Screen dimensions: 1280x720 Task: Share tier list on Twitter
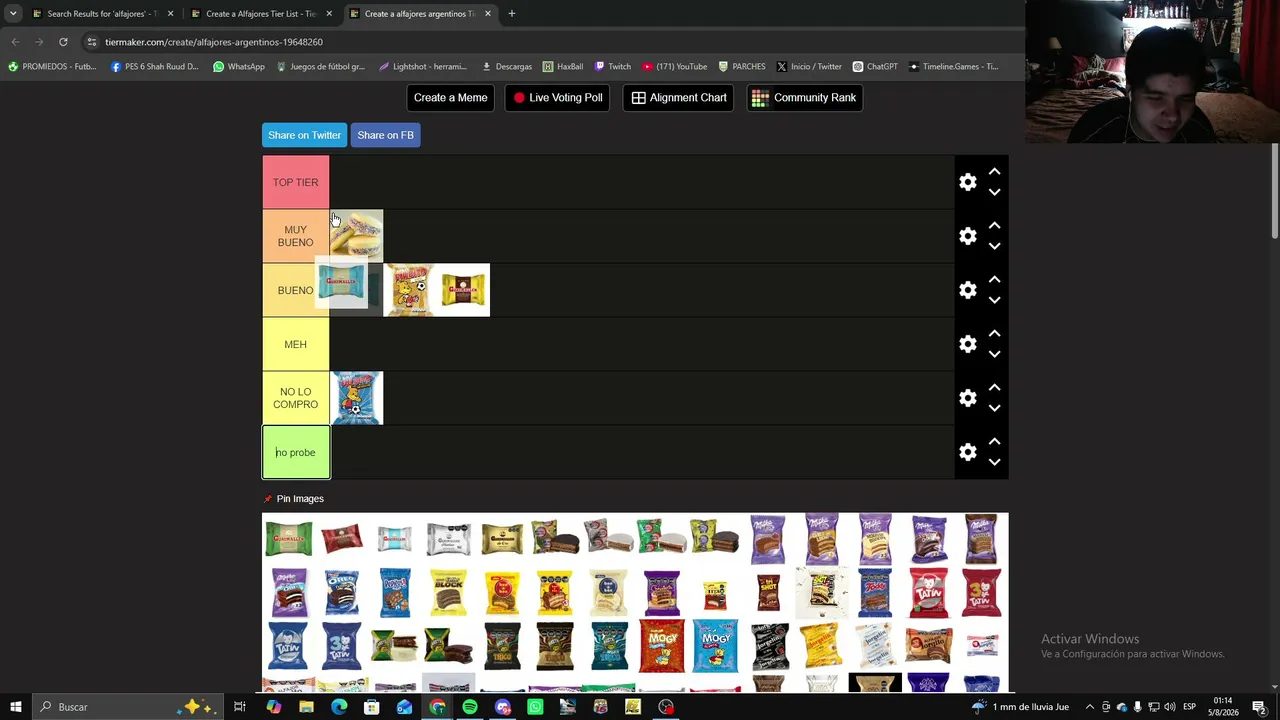tap(304, 135)
